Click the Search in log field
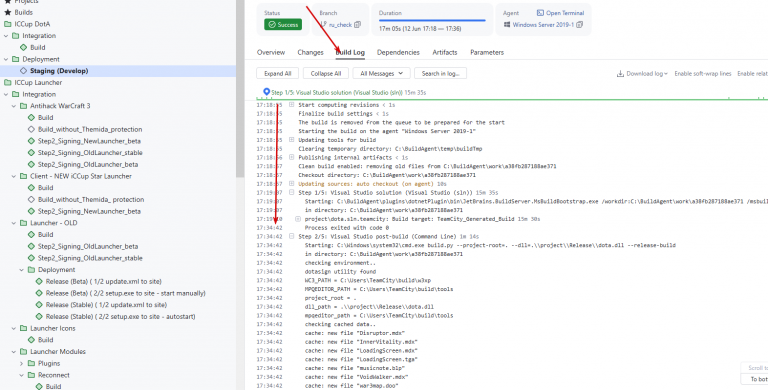This screenshot has width=768, height=390. coord(440,73)
